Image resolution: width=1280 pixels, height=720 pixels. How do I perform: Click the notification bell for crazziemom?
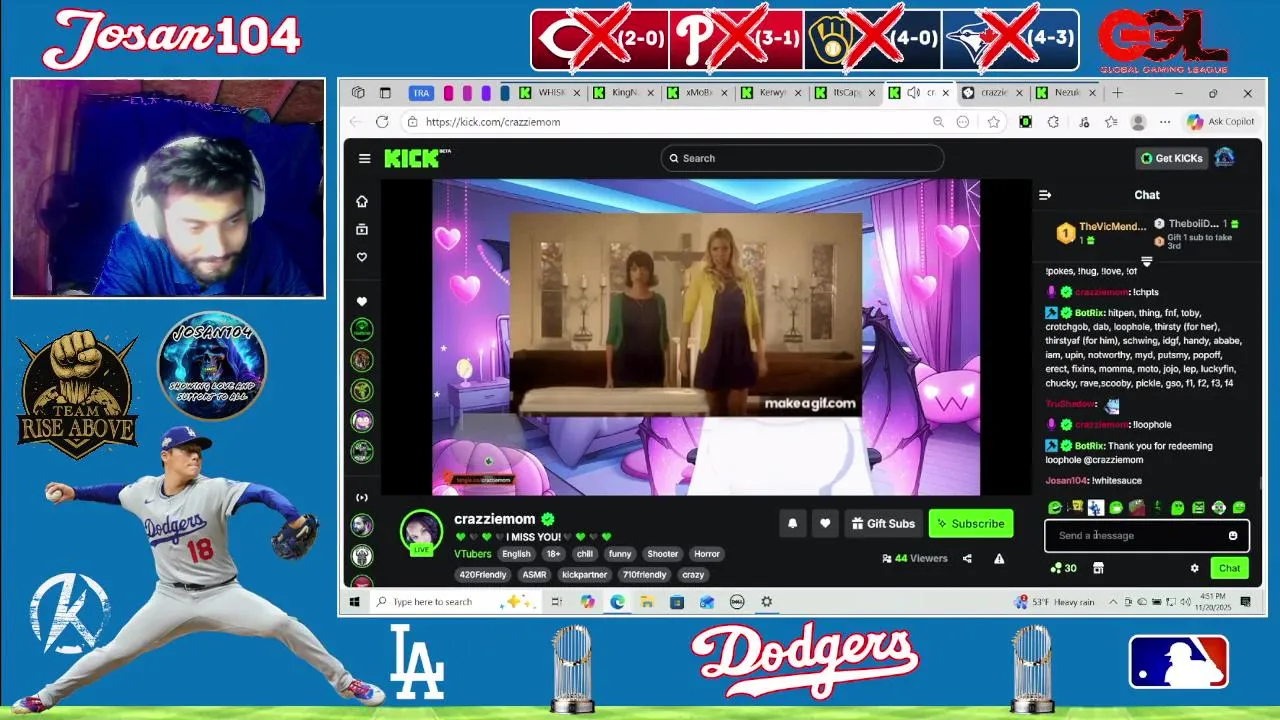(793, 523)
